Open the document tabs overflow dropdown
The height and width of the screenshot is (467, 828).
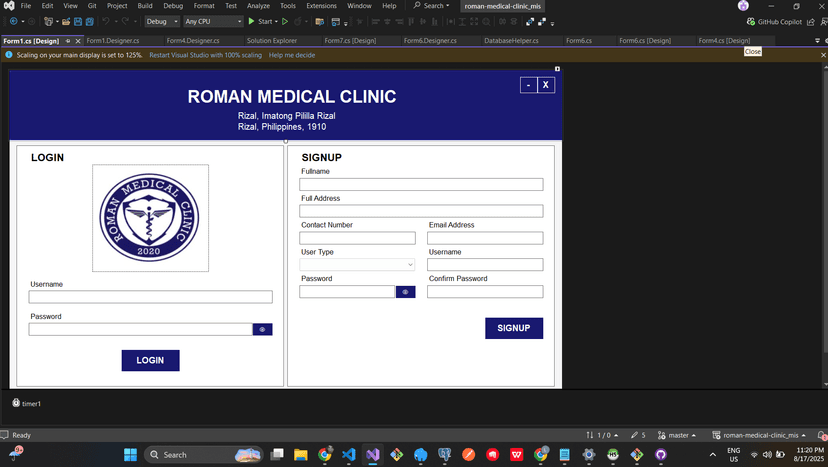click(817, 41)
